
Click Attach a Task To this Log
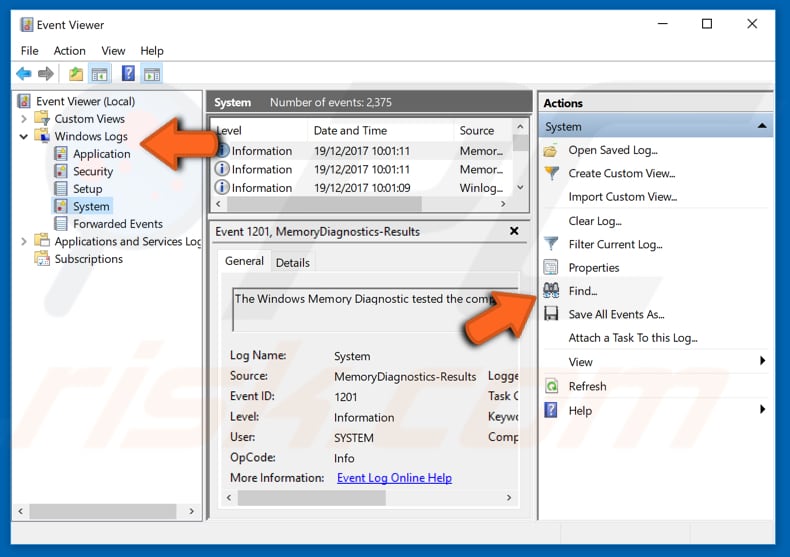(x=633, y=338)
